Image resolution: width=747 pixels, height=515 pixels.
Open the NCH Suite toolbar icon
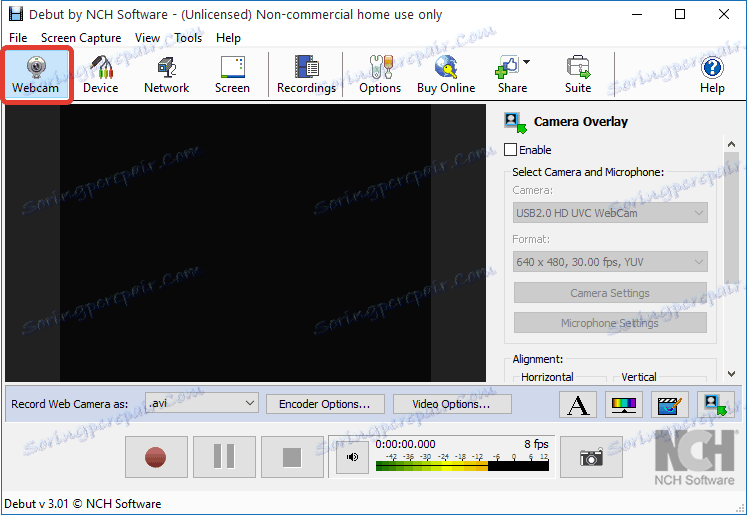578,74
